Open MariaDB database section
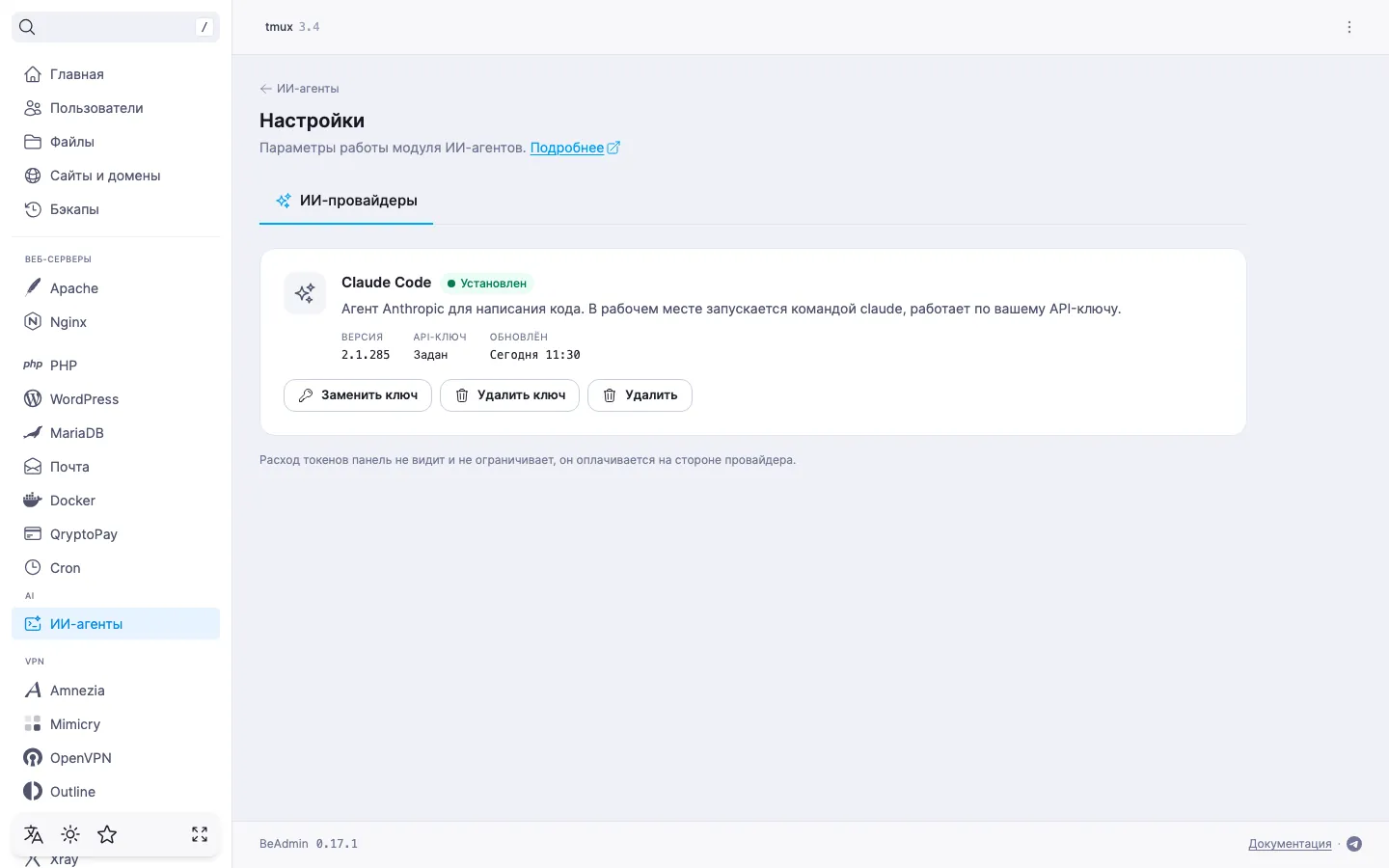1389x868 pixels. point(116,433)
